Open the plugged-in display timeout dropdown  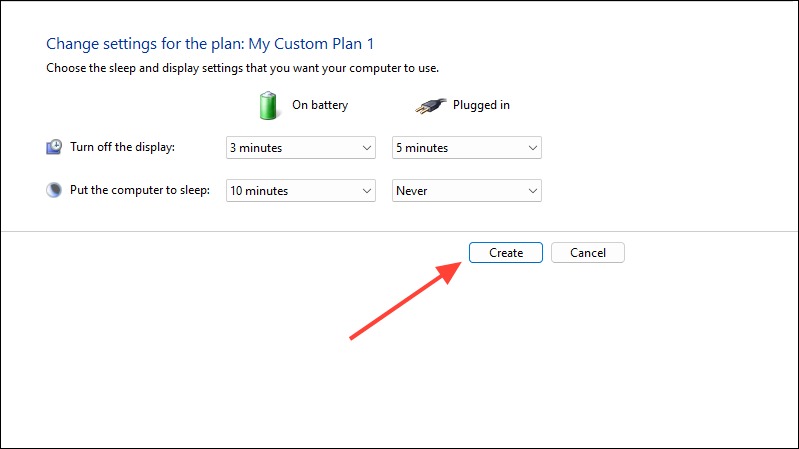pyautogui.click(x=467, y=148)
